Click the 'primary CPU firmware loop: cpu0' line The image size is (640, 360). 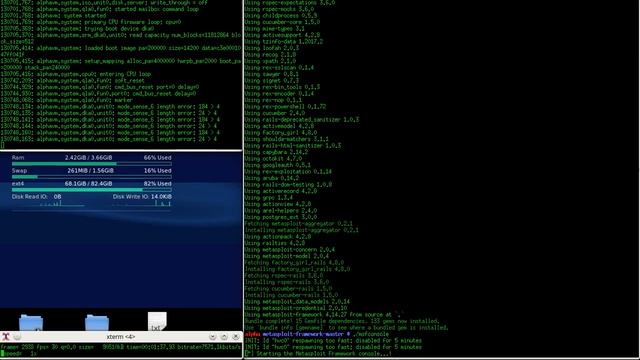pos(91,22)
